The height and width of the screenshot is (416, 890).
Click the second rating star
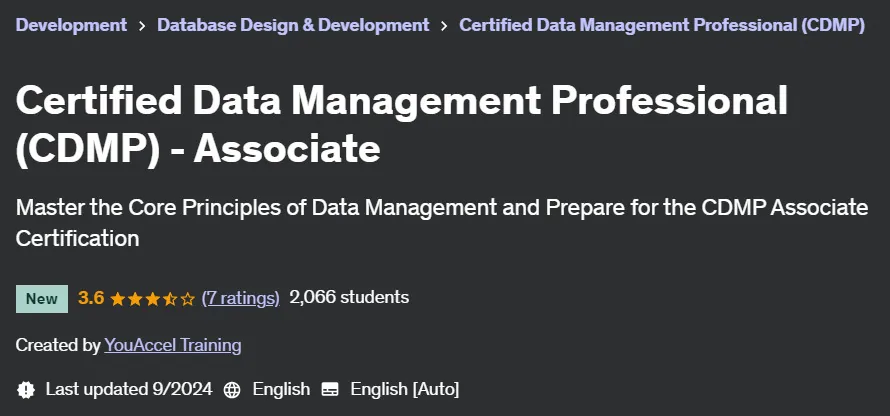pyautogui.click(x=135, y=299)
